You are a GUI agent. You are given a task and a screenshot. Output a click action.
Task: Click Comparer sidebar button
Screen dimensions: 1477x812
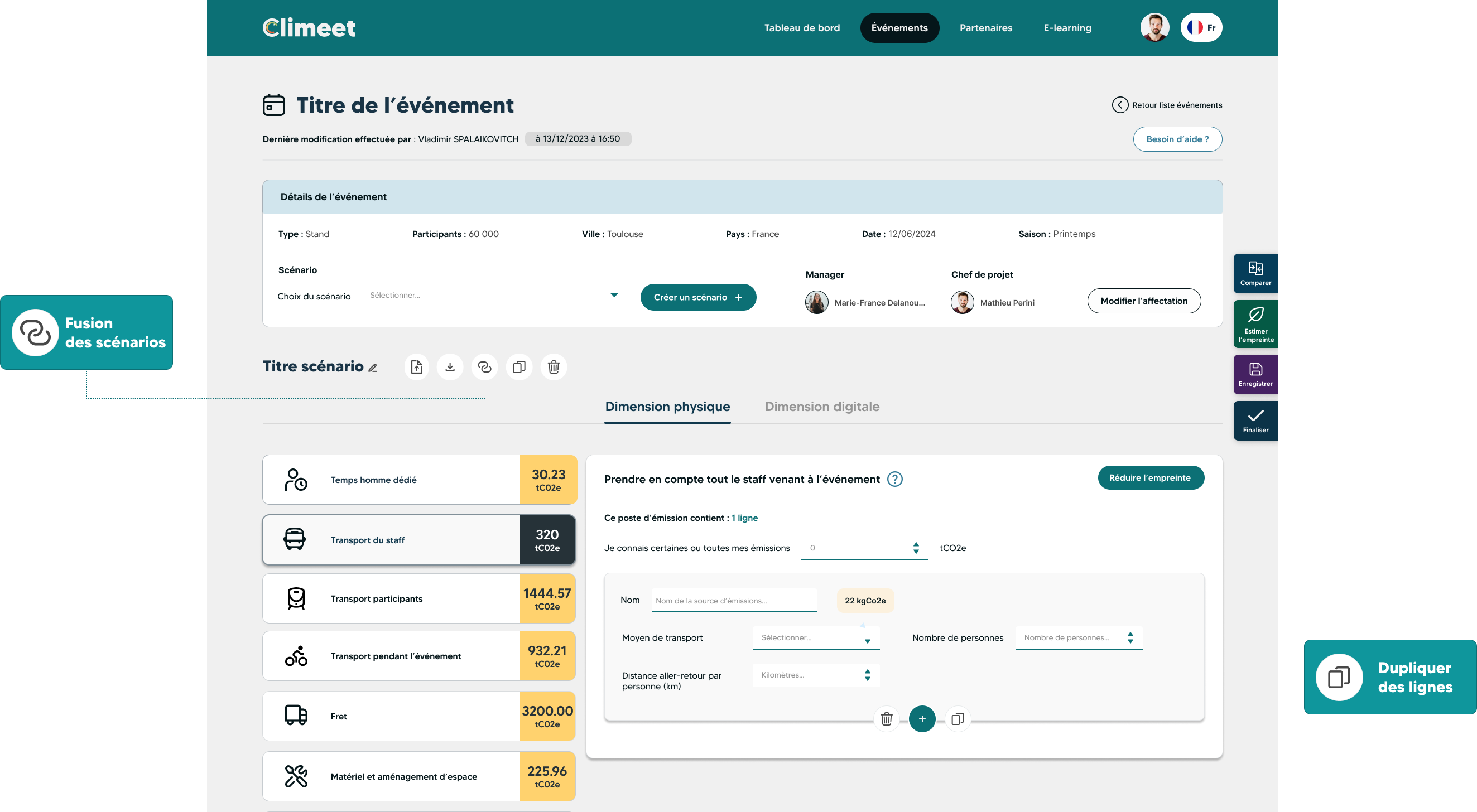pyautogui.click(x=1255, y=273)
